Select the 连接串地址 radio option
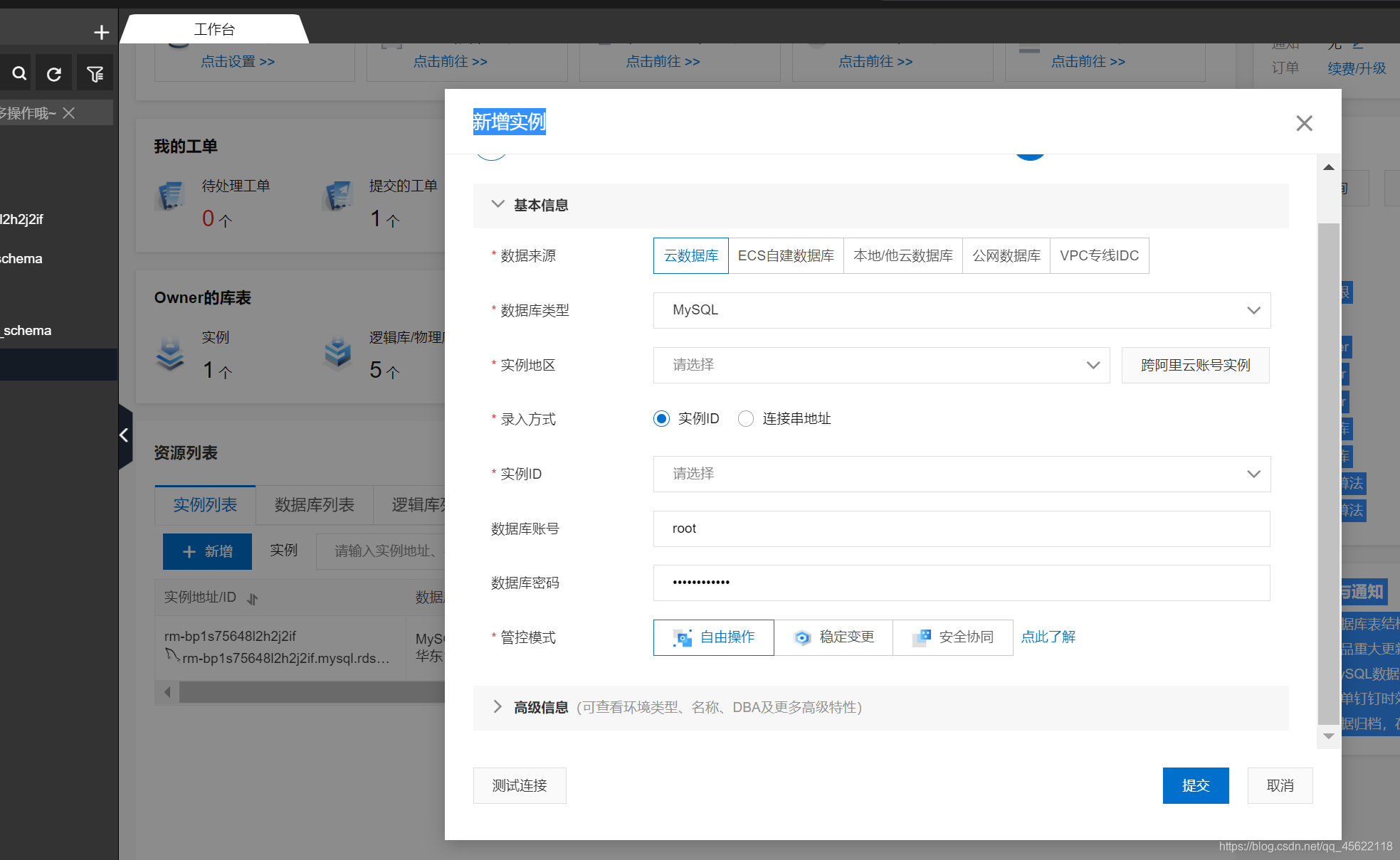 tap(746, 419)
